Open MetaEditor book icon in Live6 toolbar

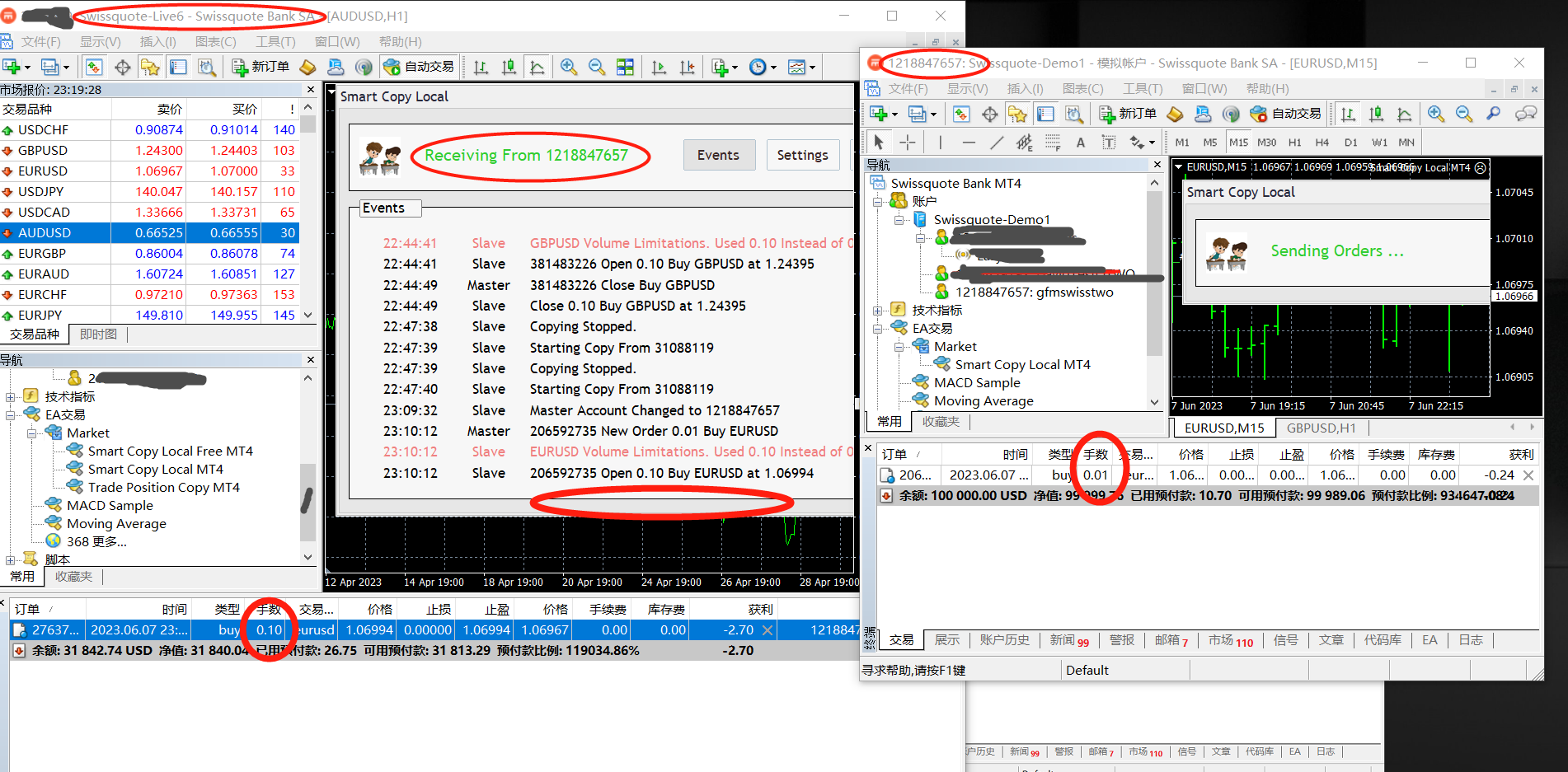coord(307,68)
